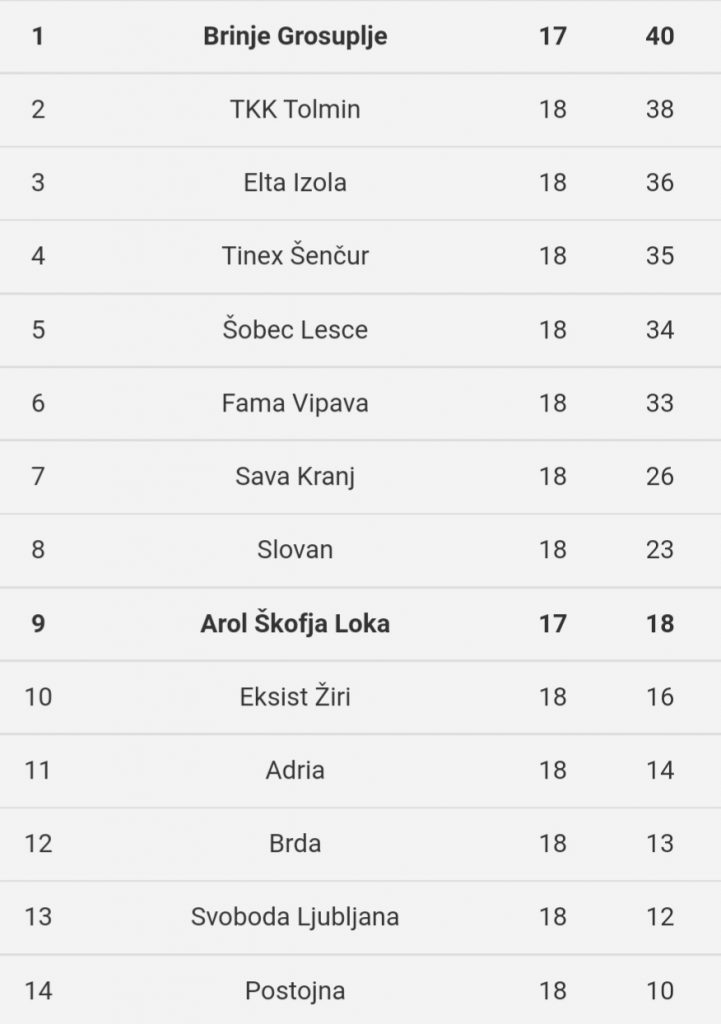Open the Šobec Lesce team entry
Screen dimensions: 721x1024
[295, 329]
